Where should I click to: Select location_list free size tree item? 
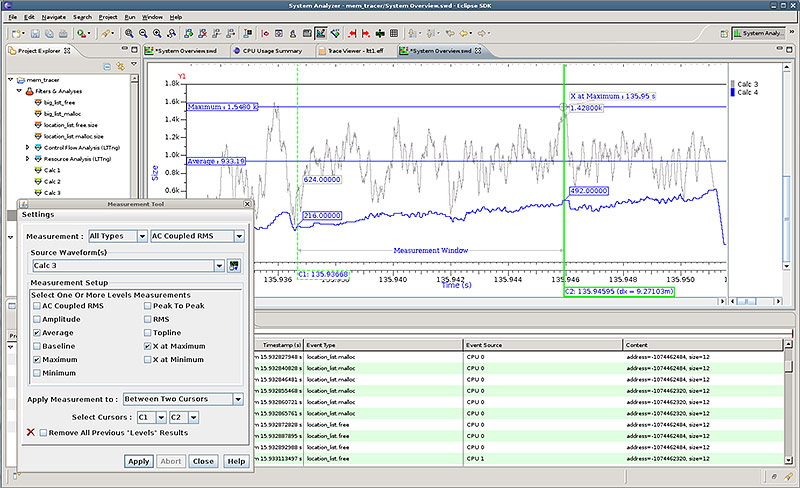click(70, 125)
